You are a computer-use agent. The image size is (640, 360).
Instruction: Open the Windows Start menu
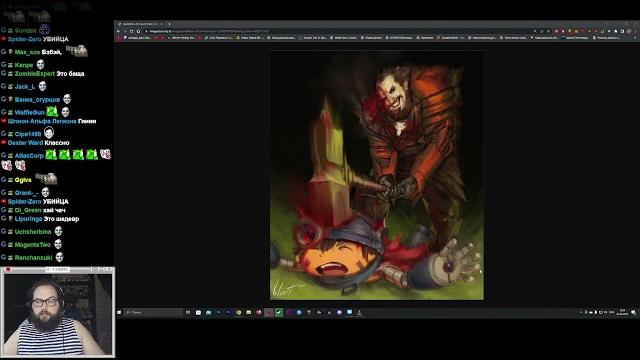[x=119, y=312]
